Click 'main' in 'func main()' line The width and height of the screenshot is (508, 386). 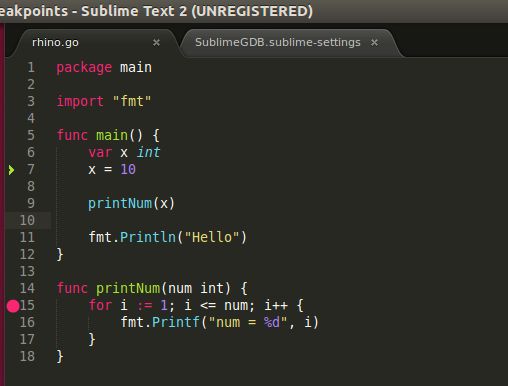(112, 135)
